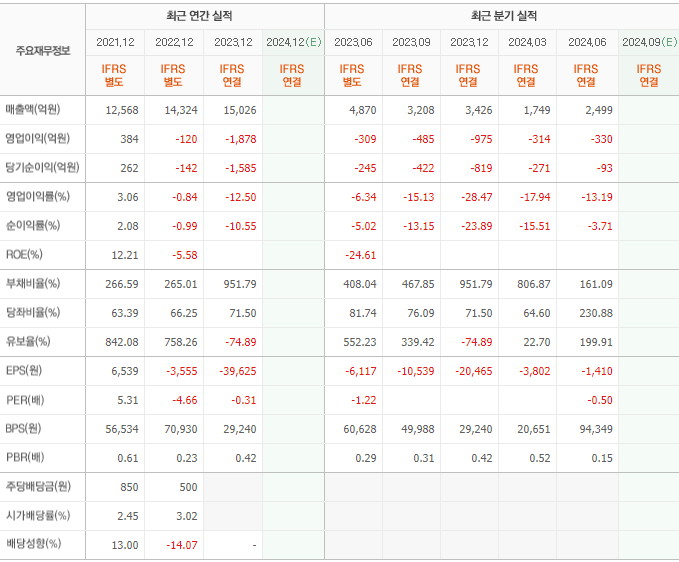The image size is (679, 562).
Task: Click the 15,026 revenue value
Action: (x=240, y=110)
